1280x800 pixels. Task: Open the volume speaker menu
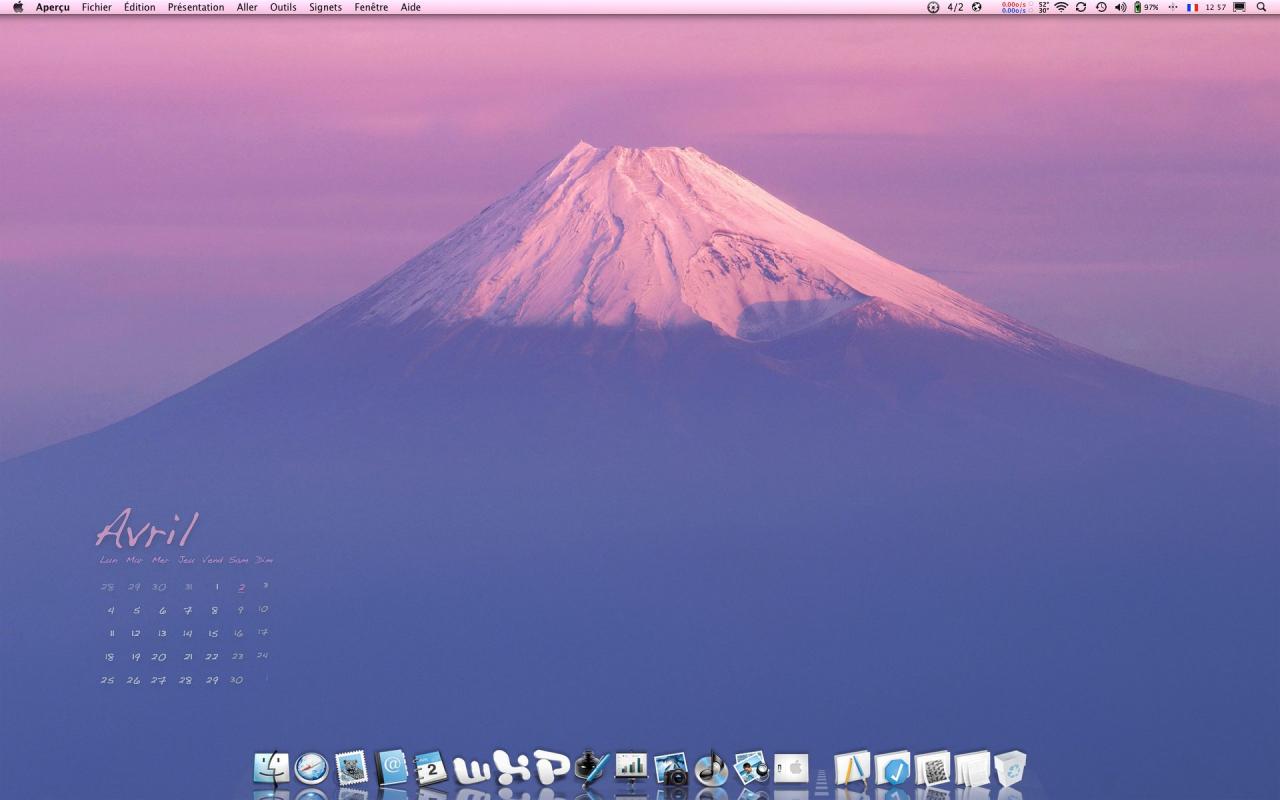click(x=1120, y=7)
